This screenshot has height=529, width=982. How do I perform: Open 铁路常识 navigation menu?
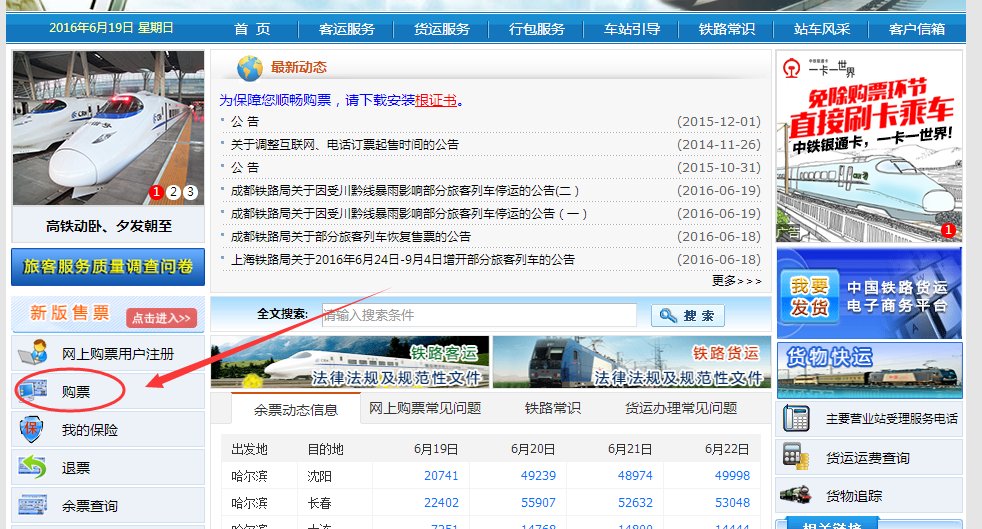pos(726,29)
